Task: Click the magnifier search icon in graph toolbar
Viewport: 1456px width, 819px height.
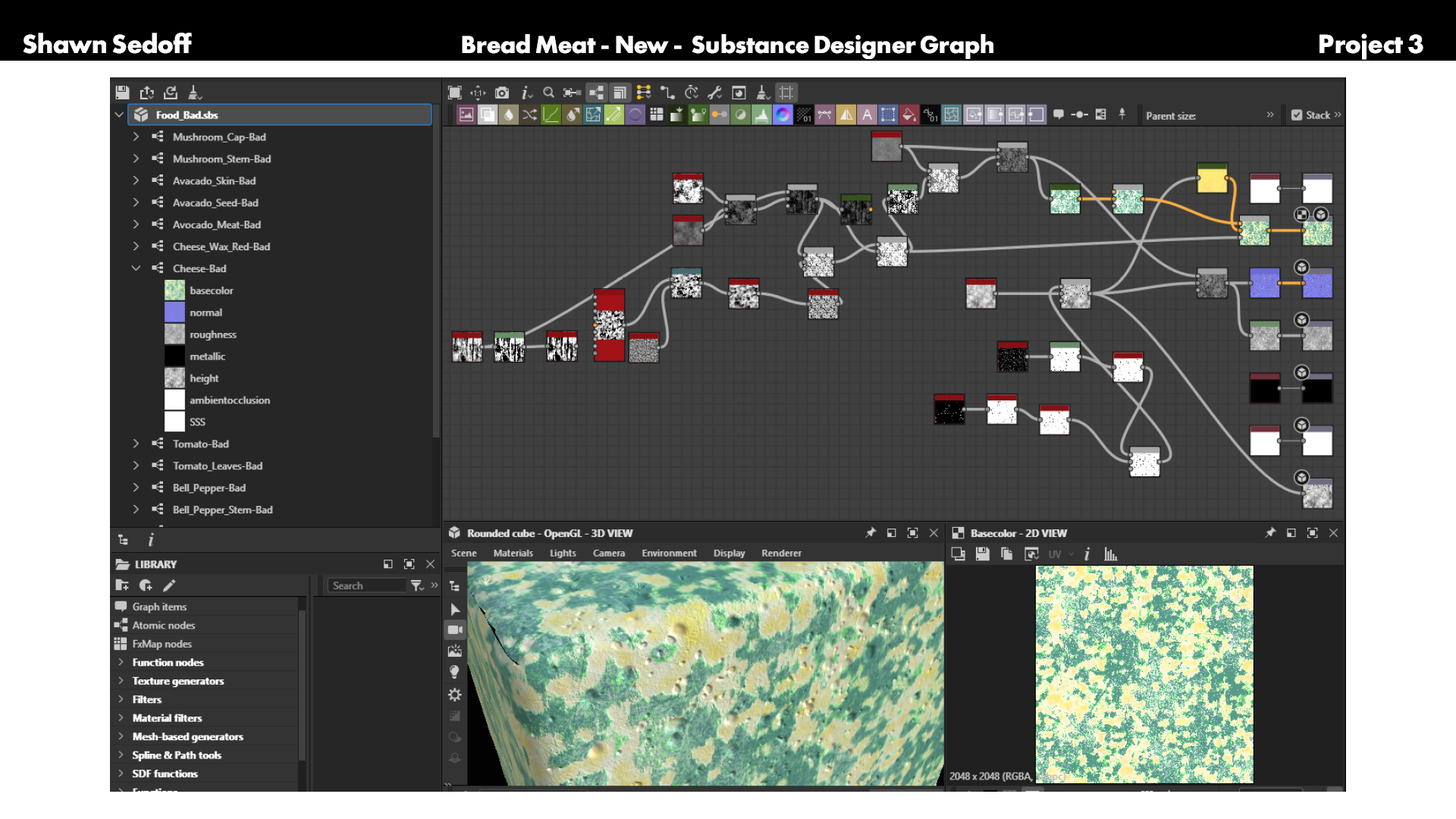Action: [x=548, y=93]
